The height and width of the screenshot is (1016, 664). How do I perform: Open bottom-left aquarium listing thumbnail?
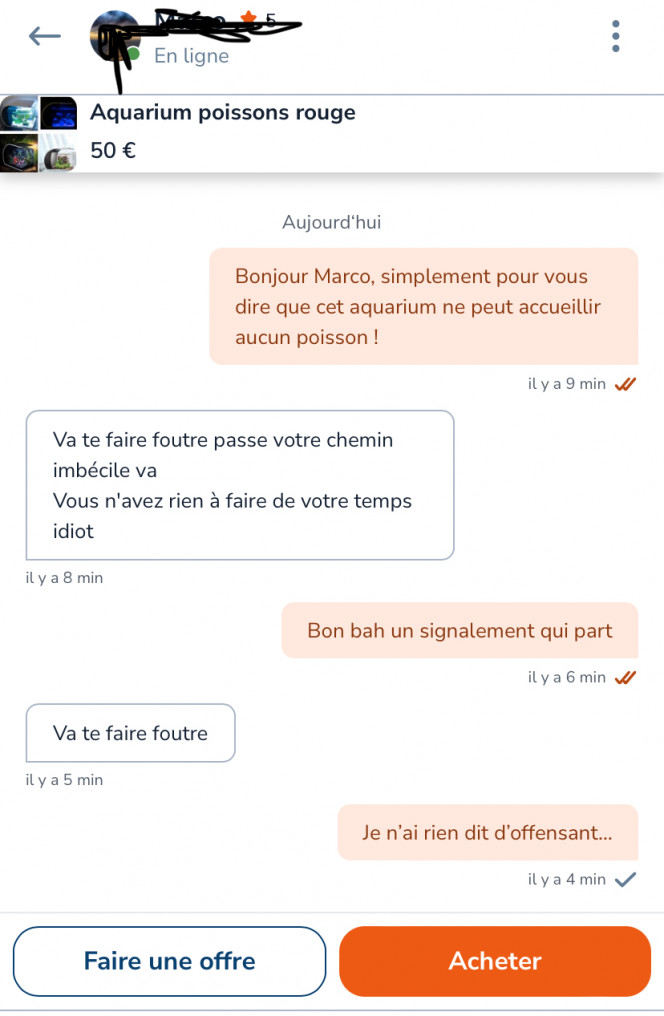19,153
